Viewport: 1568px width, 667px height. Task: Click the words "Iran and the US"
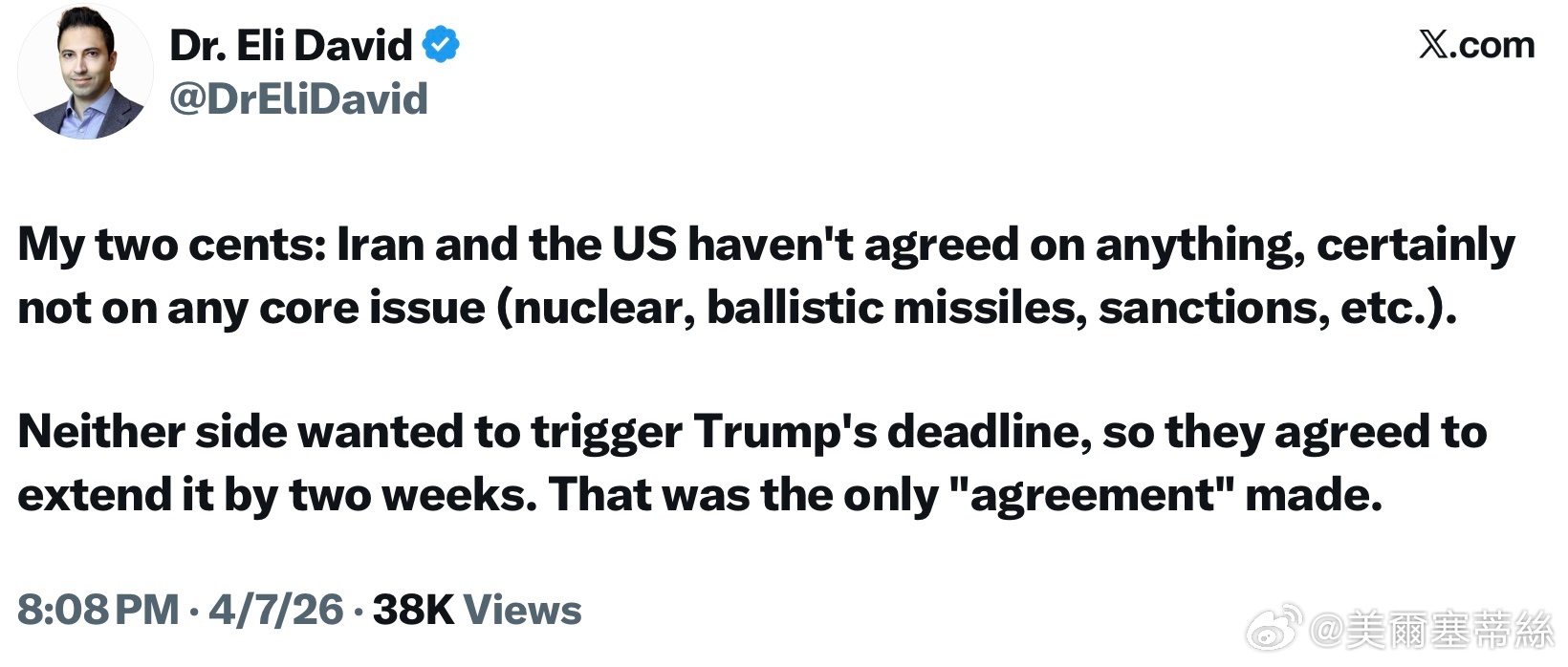(x=507, y=245)
